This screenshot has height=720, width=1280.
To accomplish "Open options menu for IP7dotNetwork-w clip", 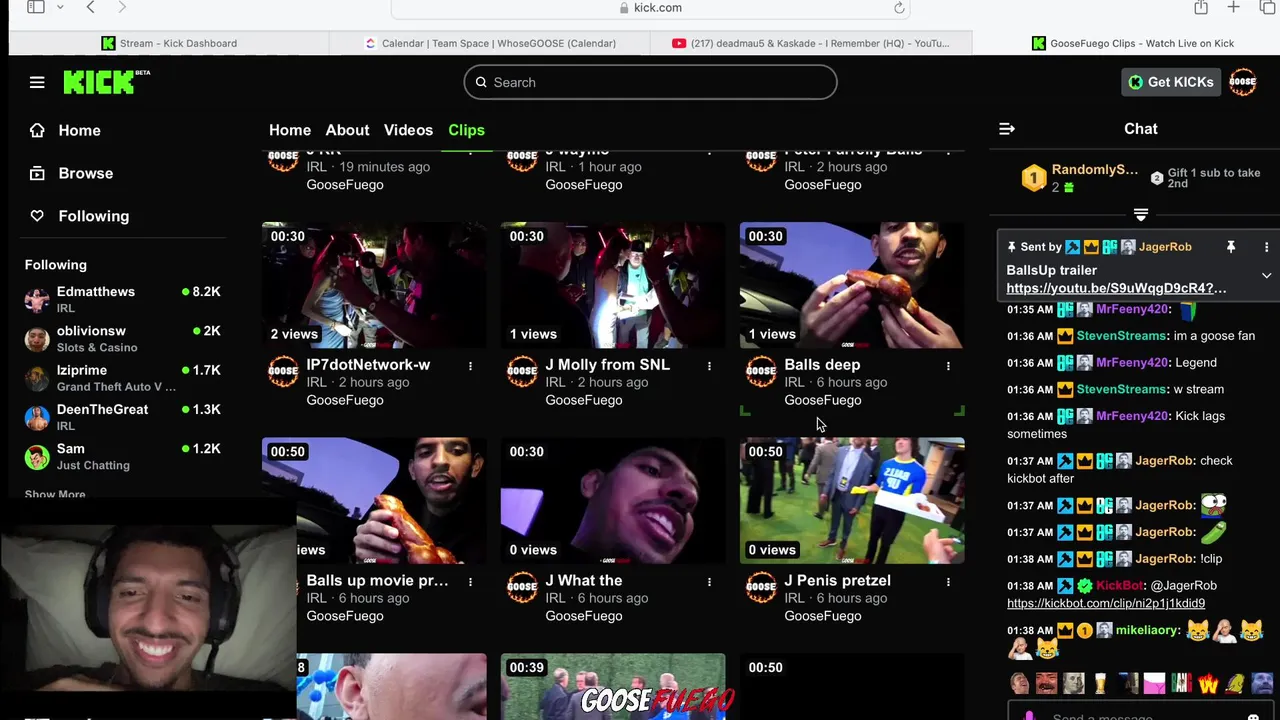I will tap(470, 366).
